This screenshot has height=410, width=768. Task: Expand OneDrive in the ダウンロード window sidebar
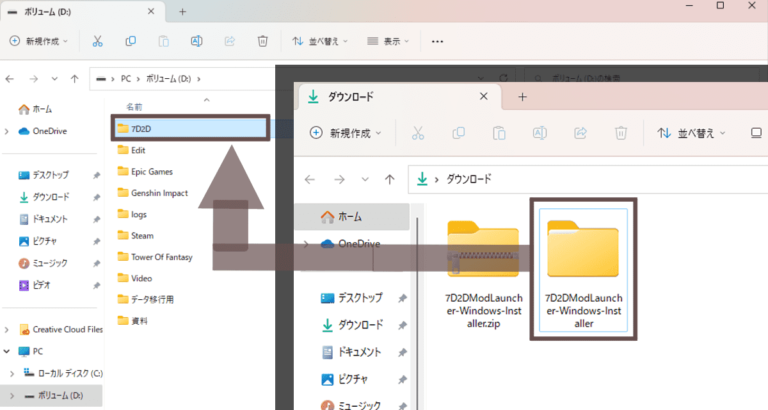pyautogui.click(x=306, y=243)
